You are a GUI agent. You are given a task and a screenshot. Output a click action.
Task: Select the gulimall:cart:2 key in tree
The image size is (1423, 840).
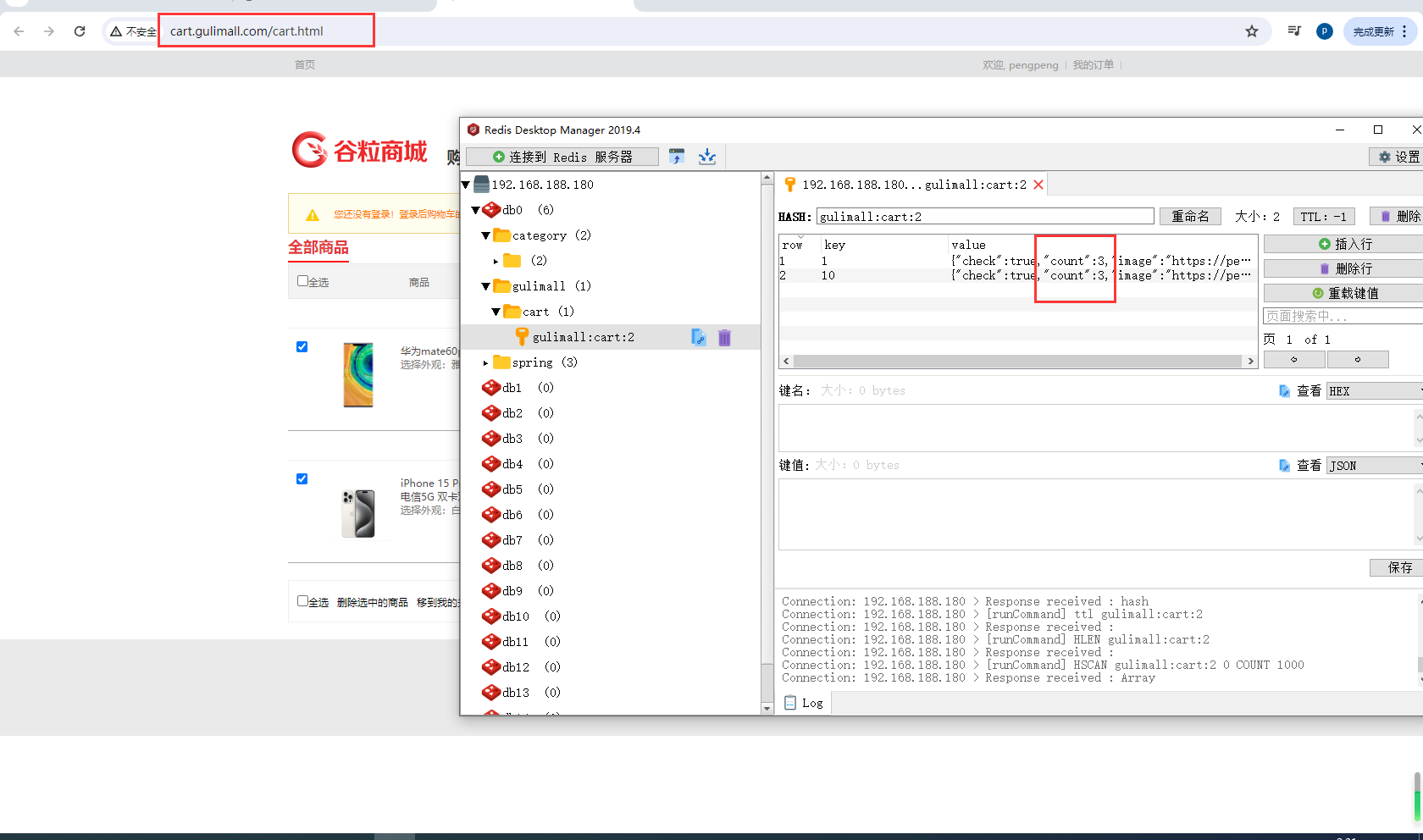tap(584, 337)
